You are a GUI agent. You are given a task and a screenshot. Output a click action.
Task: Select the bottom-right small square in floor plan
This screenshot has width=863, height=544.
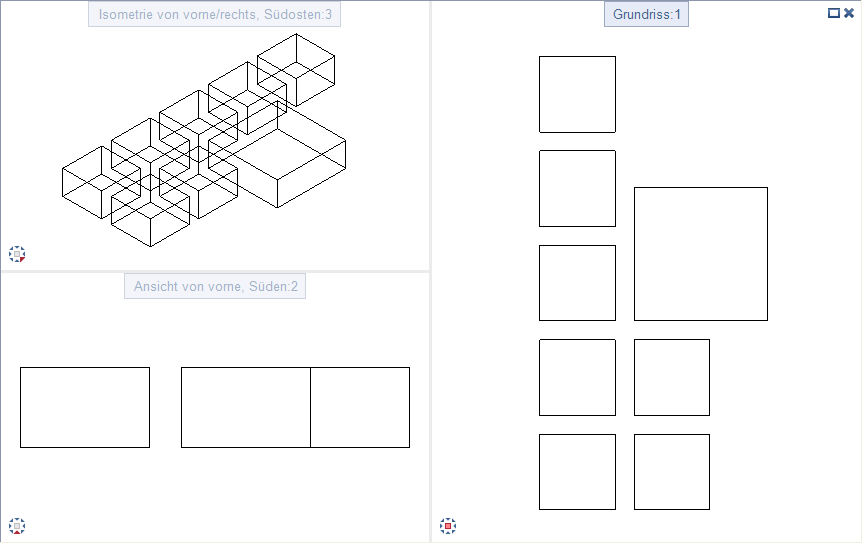(x=672, y=472)
